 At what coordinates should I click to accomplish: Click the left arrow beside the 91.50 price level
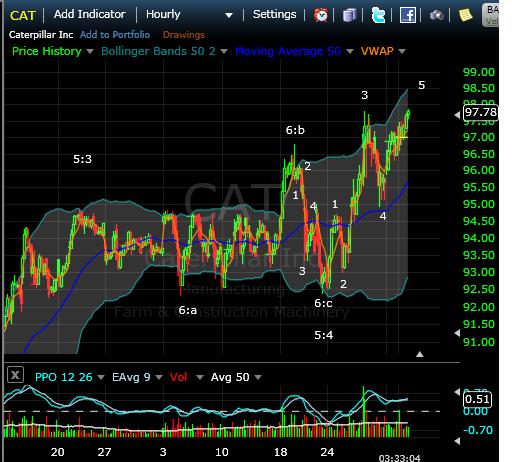(457, 333)
